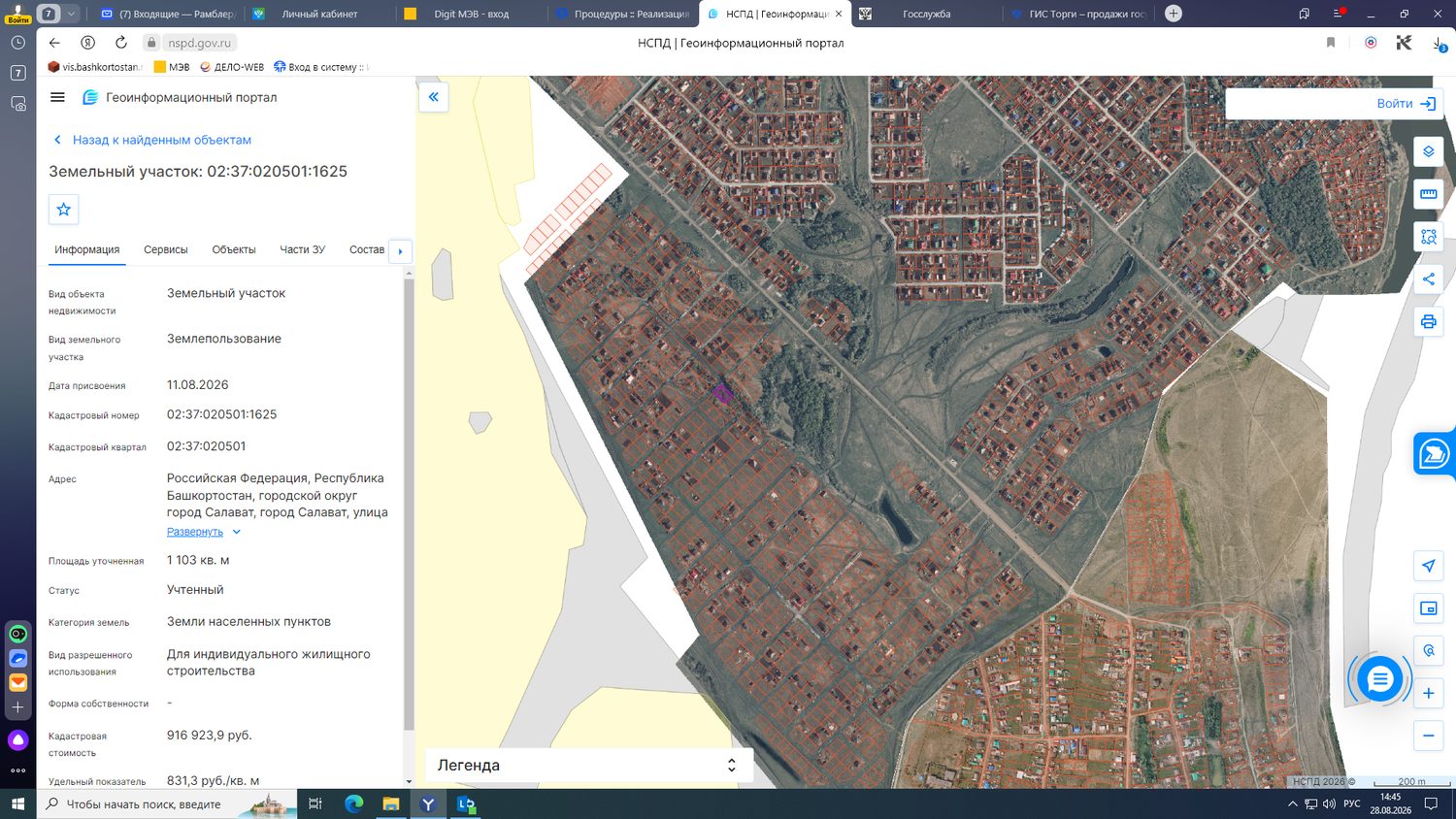Go back via Назад к найденным объектам
Image resolution: width=1456 pixels, height=819 pixels.
152,140
